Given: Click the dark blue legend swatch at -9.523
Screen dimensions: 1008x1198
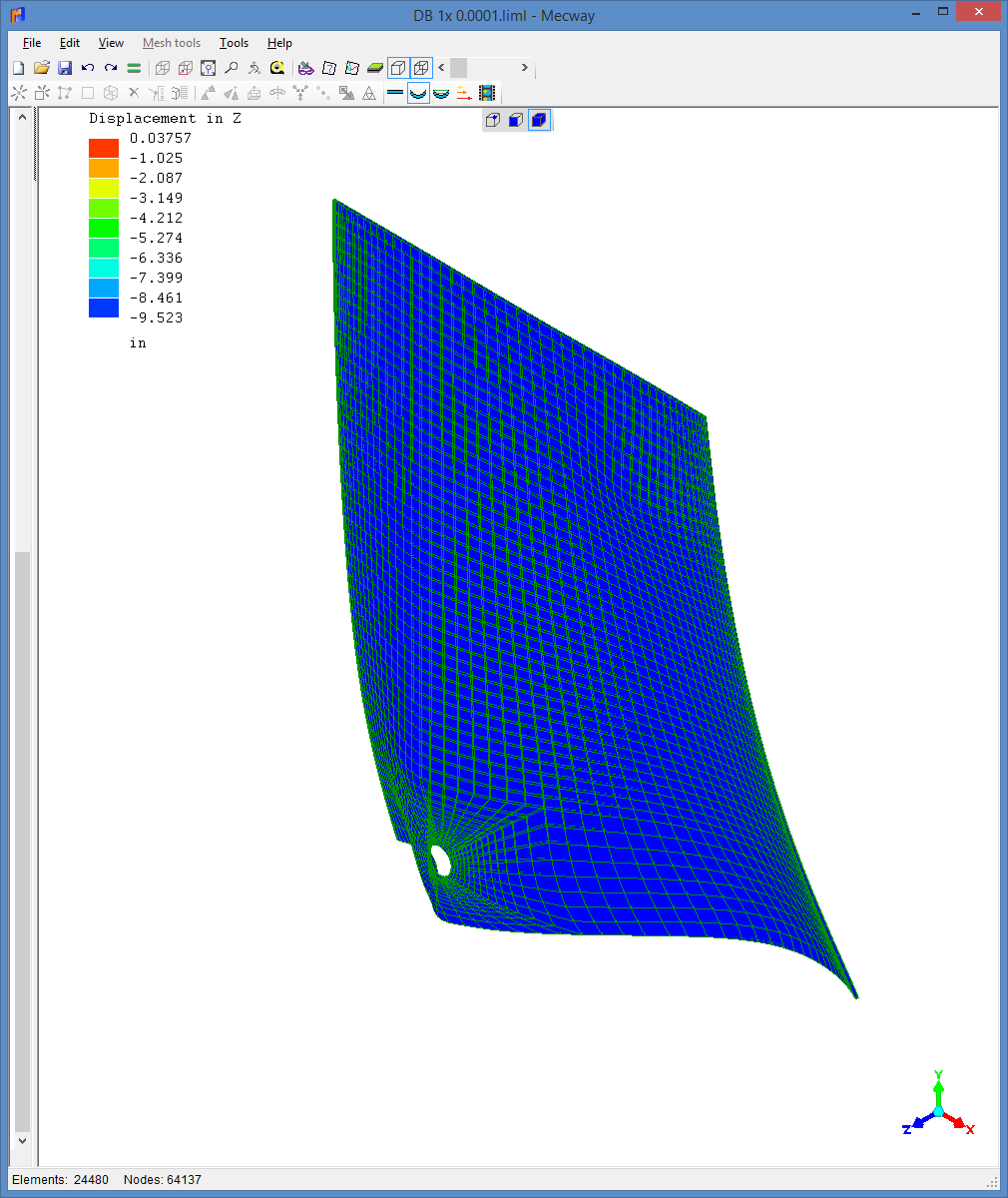Looking at the screenshot, I should pos(104,307).
